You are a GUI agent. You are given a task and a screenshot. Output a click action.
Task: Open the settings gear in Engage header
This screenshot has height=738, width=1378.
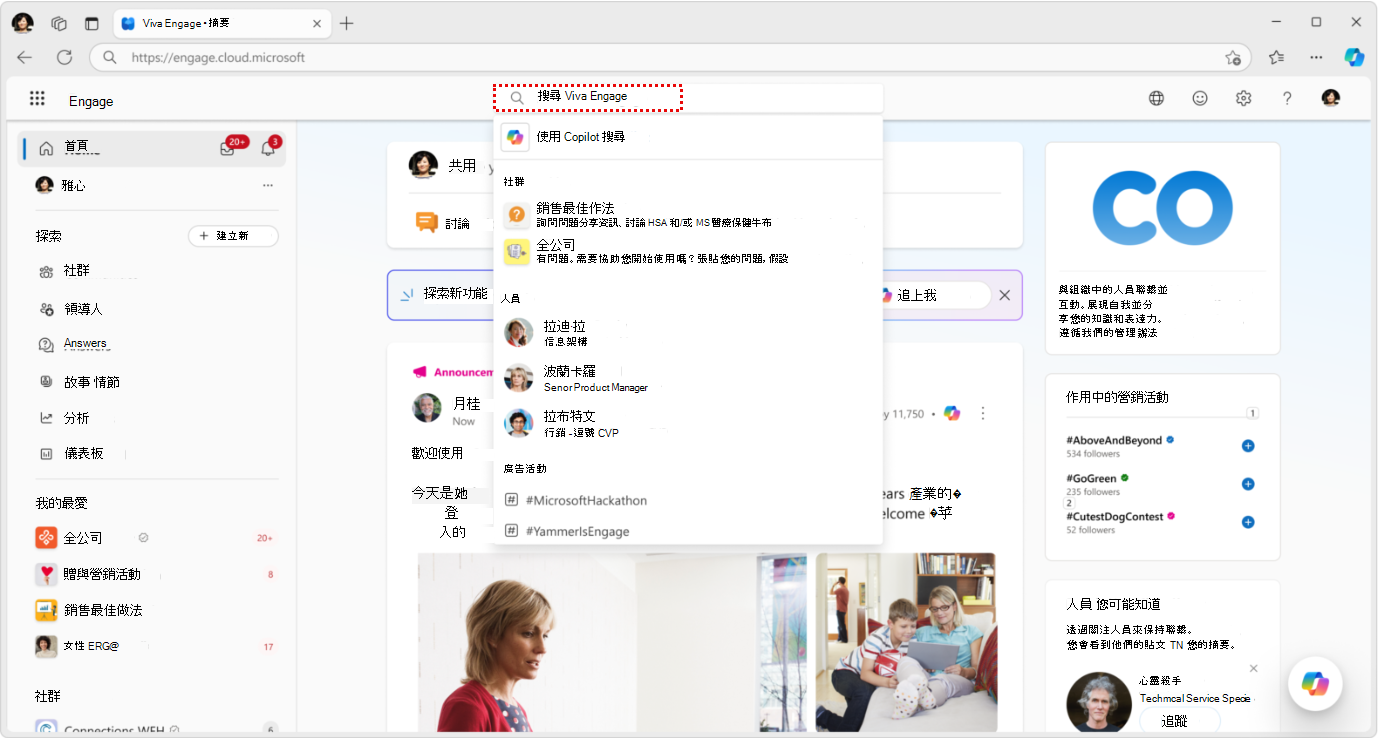(1243, 98)
